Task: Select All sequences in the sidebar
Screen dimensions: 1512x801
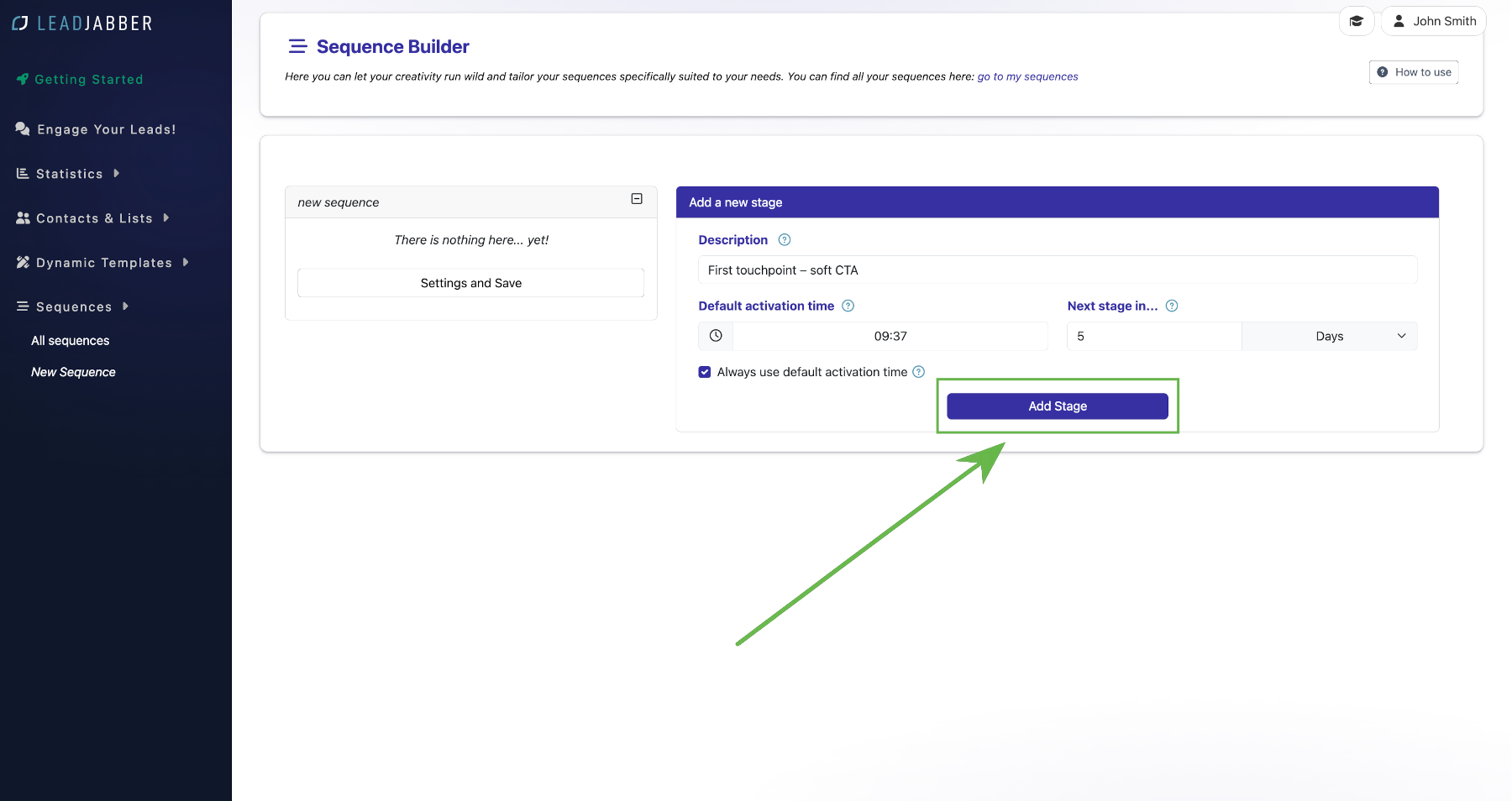Action: [x=71, y=341]
